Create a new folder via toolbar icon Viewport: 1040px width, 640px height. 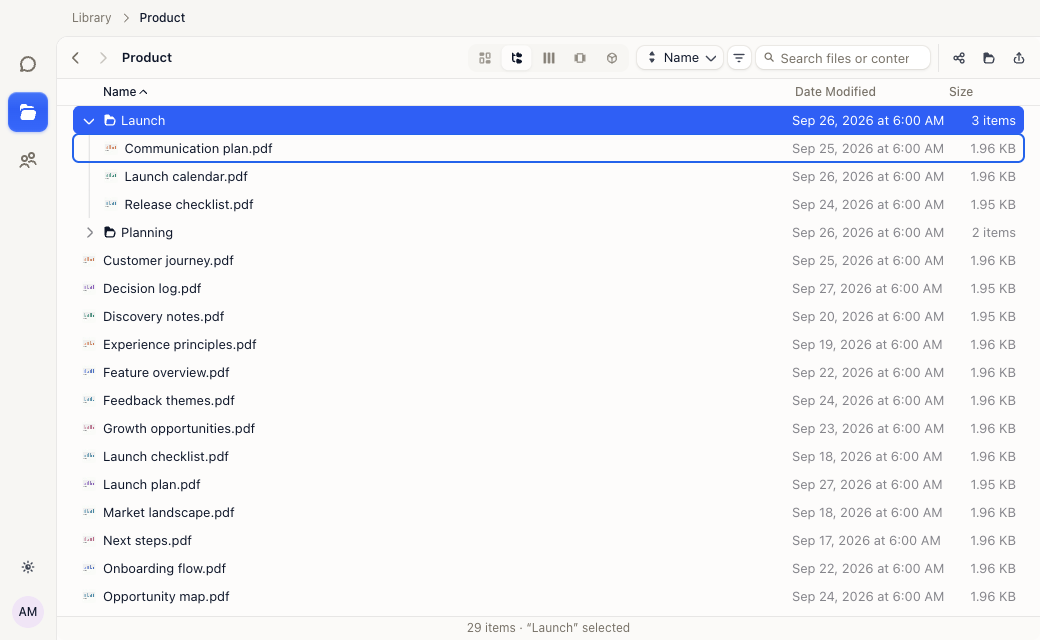(989, 58)
